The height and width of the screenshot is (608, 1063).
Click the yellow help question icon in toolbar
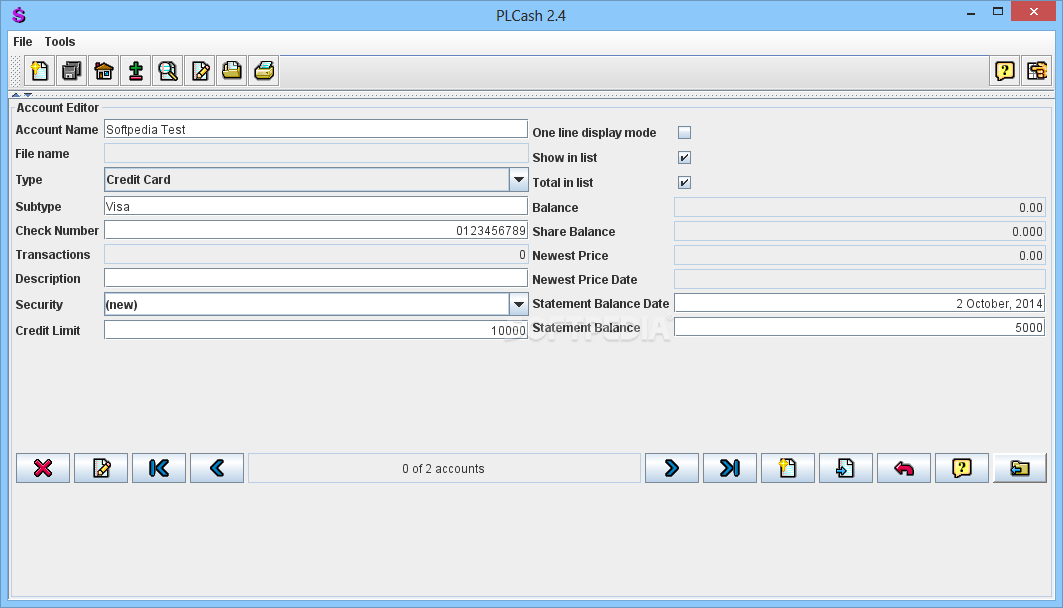pos(1005,70)
